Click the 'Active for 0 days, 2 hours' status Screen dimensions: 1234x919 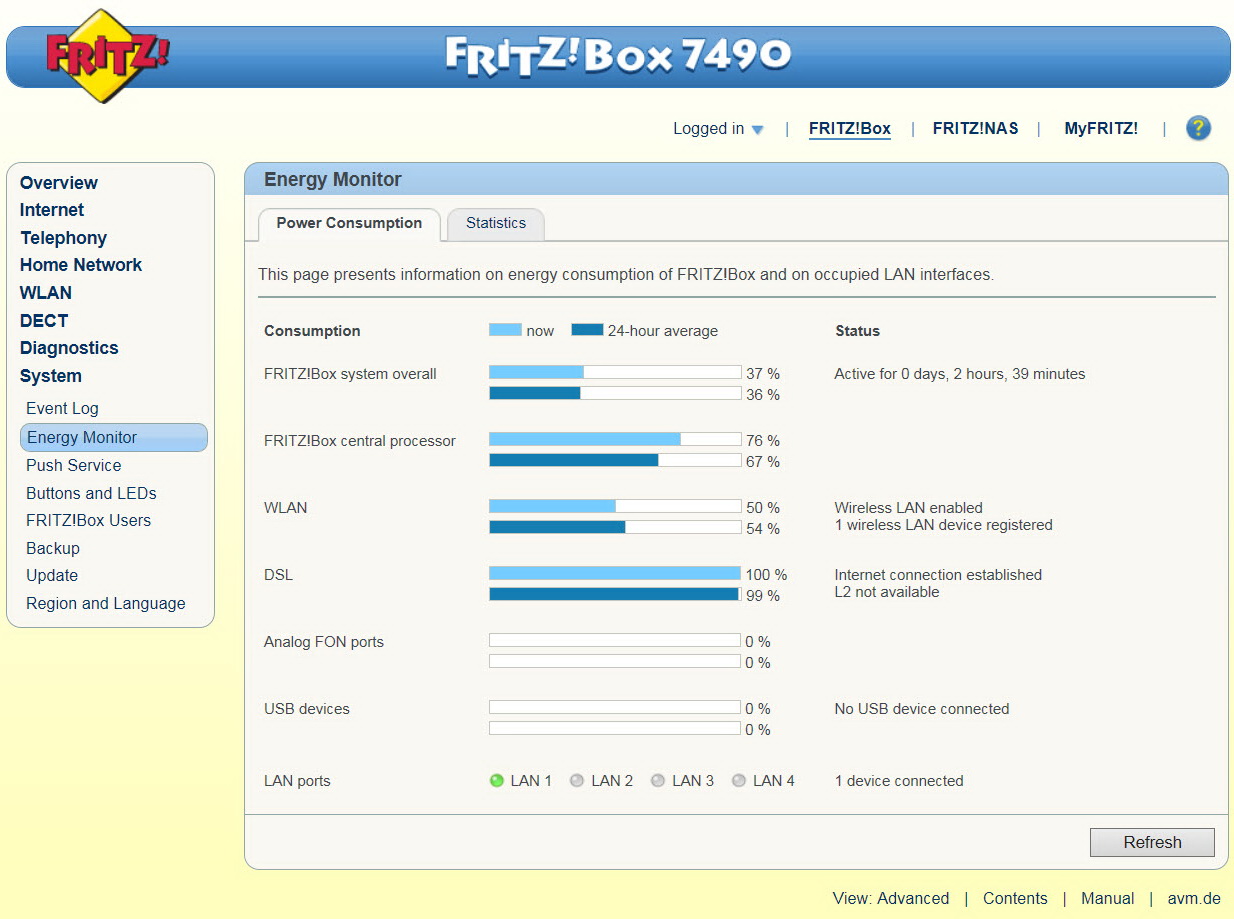960,374
